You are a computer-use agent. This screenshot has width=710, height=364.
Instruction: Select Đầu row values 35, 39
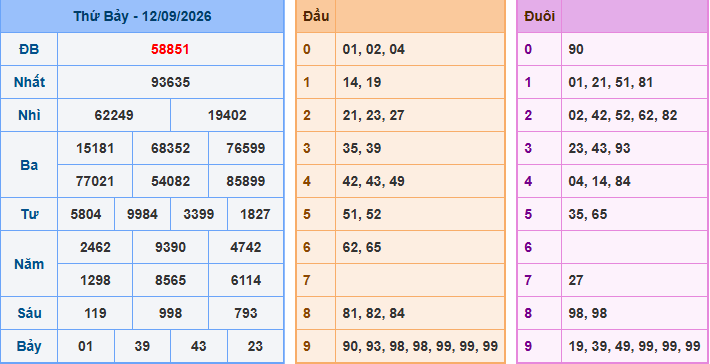click(x=362, y=148)
